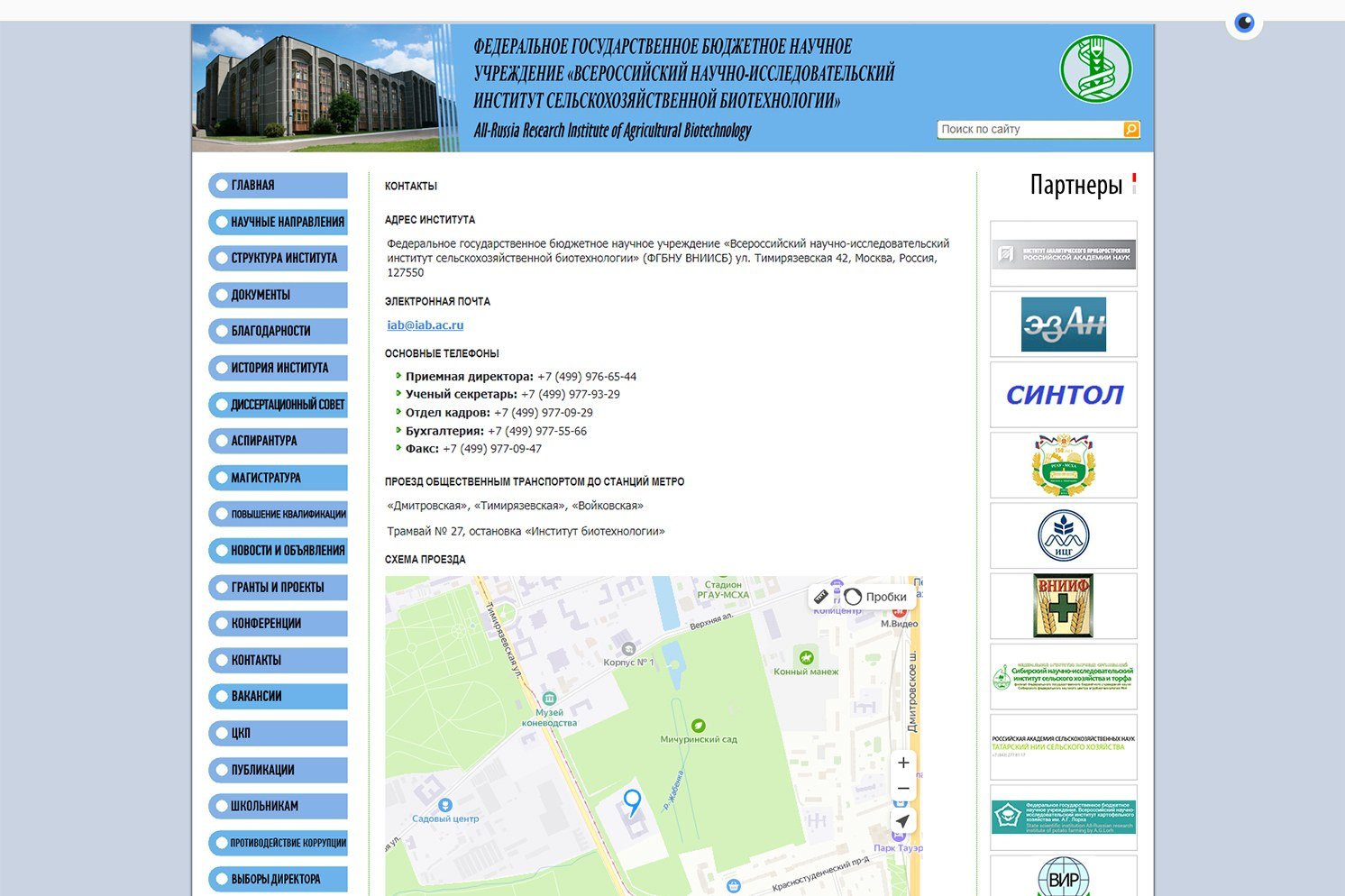Open the ВНИИФ partner logo
Viewport: 1345px width, 896px height.
[x=1064, y=606]
